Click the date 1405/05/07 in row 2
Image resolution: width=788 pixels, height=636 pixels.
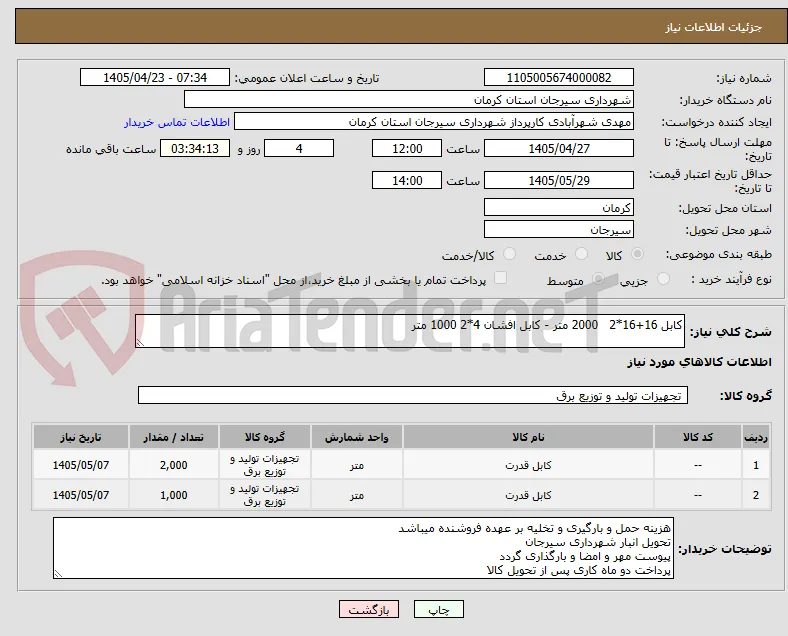(x=80, y=495)
